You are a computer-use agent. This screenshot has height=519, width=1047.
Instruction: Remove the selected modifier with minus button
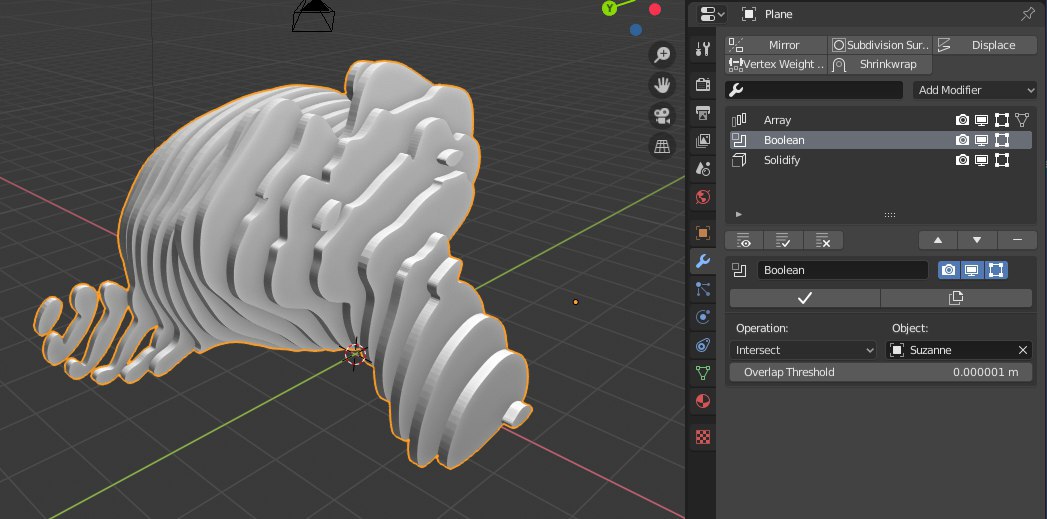(1017, 240)
